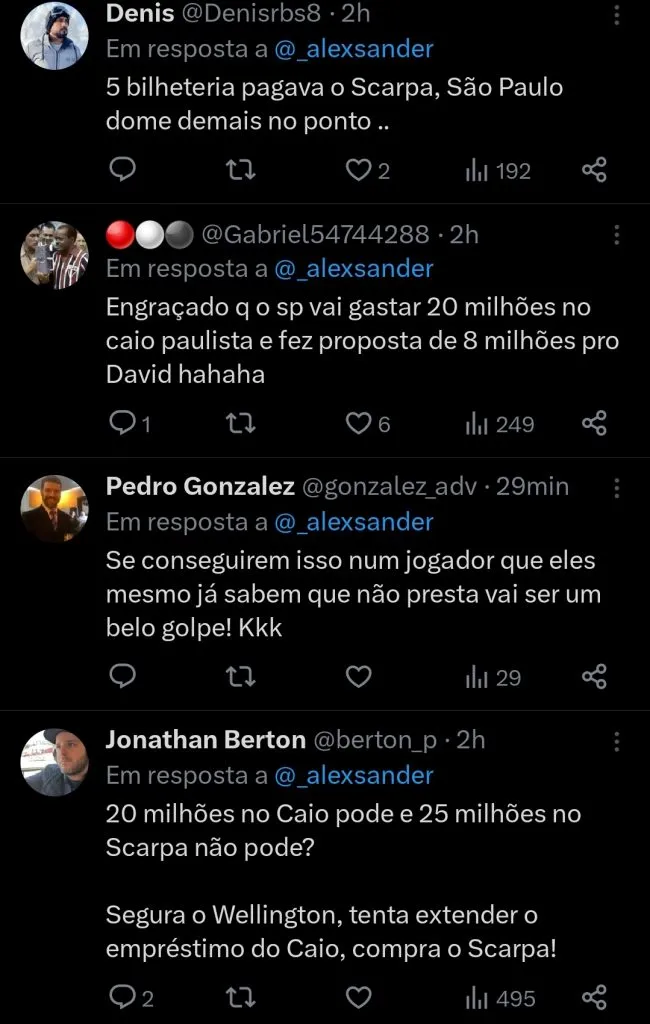Open the reply composer on Pedro Gonzalez's comment

[x=122, y=677]
